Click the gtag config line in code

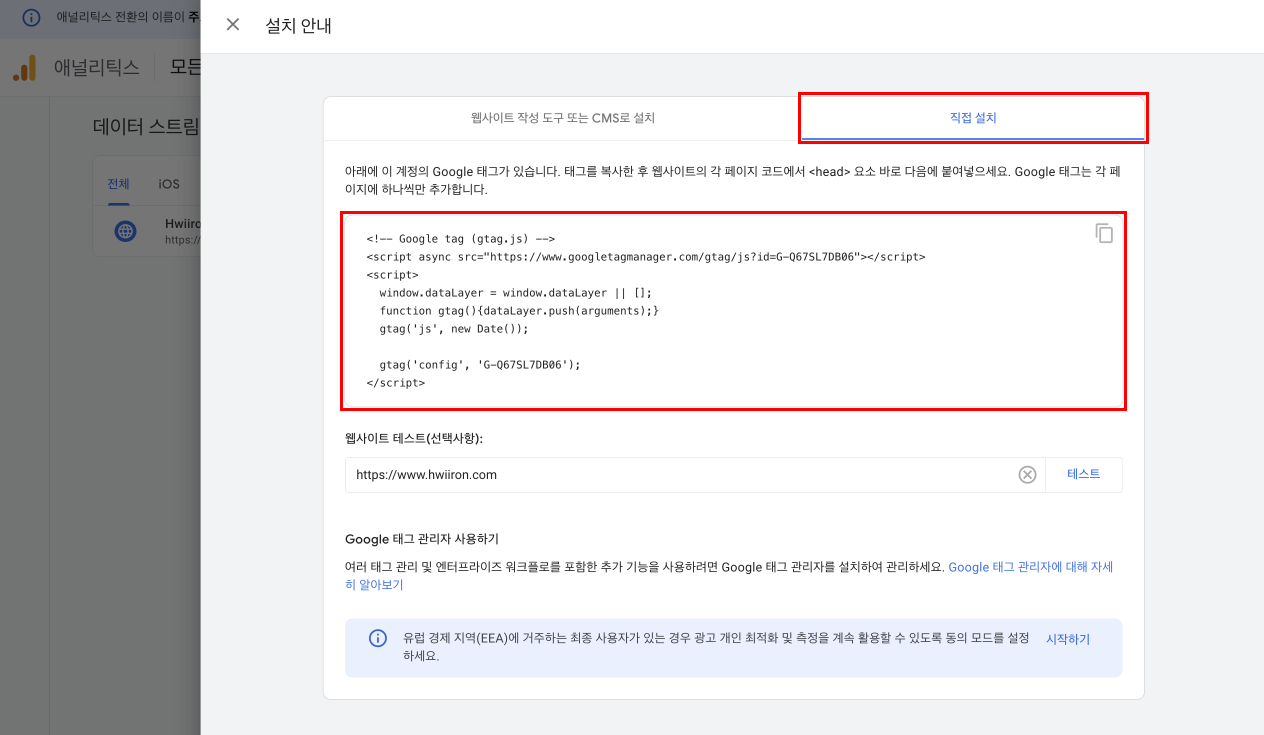click(480, 365)
